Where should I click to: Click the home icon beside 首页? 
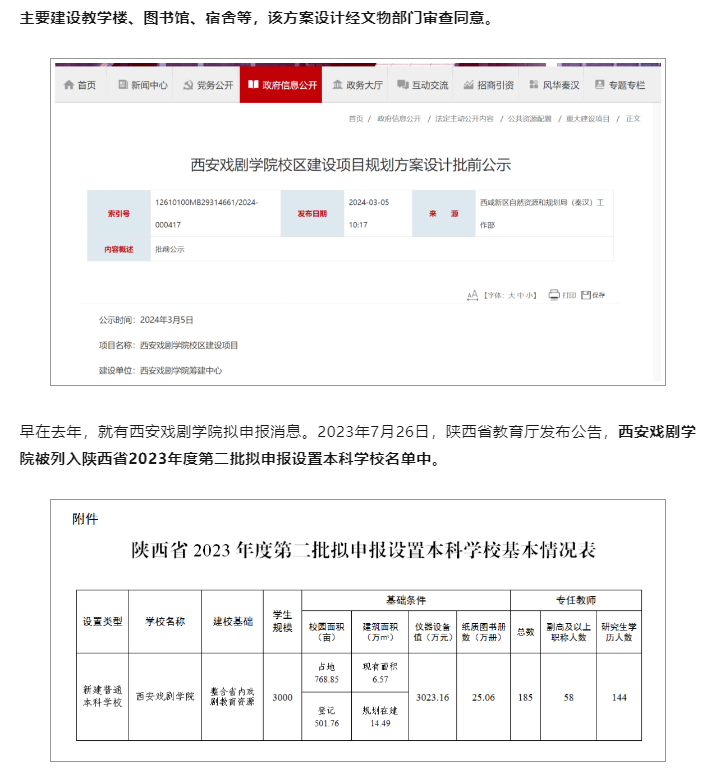[69, 85]
